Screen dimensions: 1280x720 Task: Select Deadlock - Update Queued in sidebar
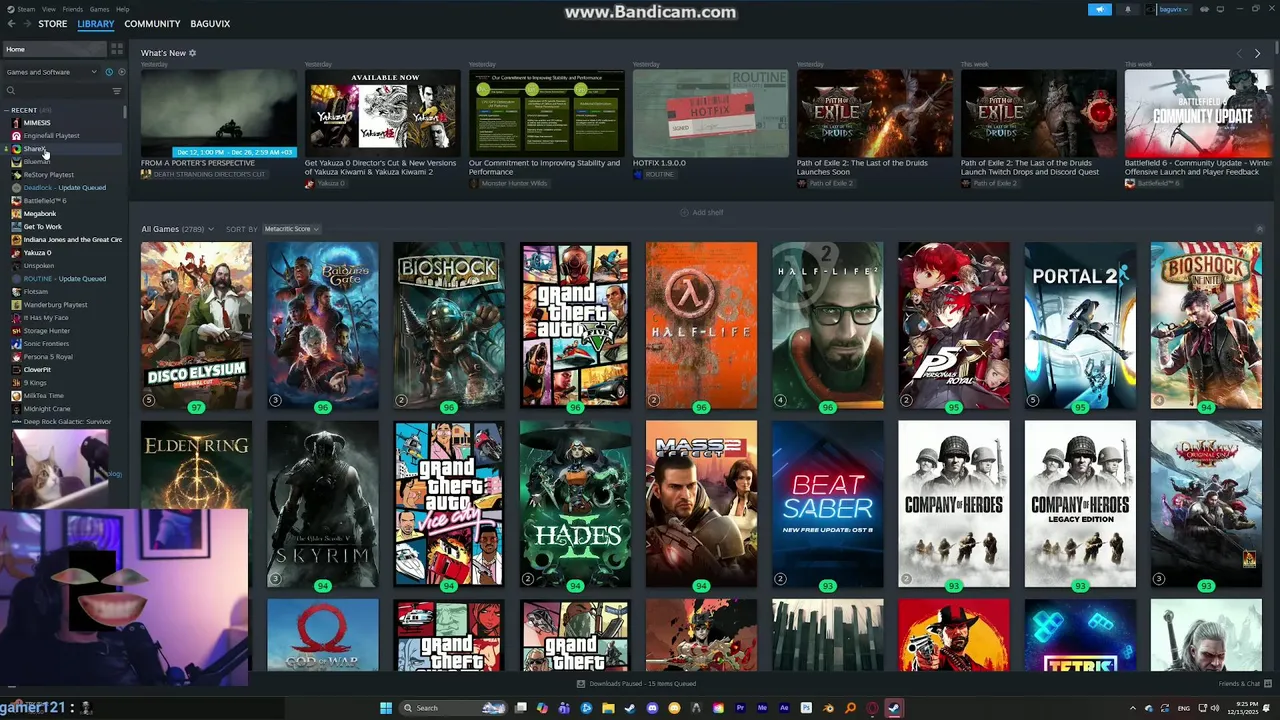coord(64,188)
